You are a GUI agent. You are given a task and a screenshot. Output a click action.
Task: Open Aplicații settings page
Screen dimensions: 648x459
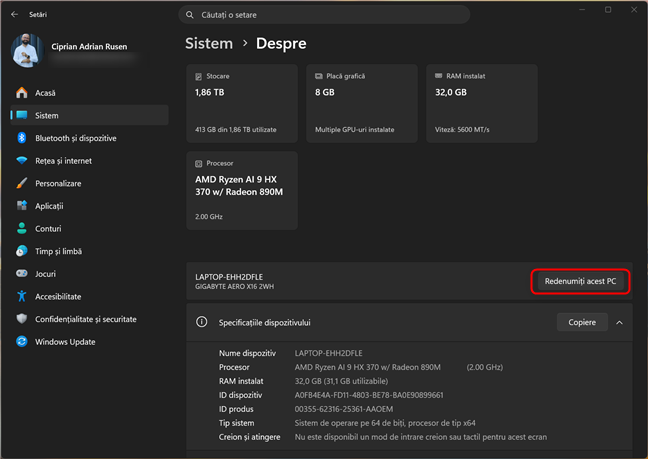click(89, 205)
